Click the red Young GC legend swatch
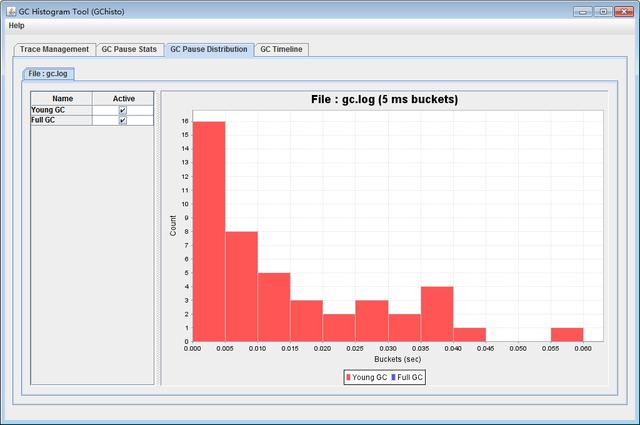Screen dimensions: 640x425 pos(348,377)
